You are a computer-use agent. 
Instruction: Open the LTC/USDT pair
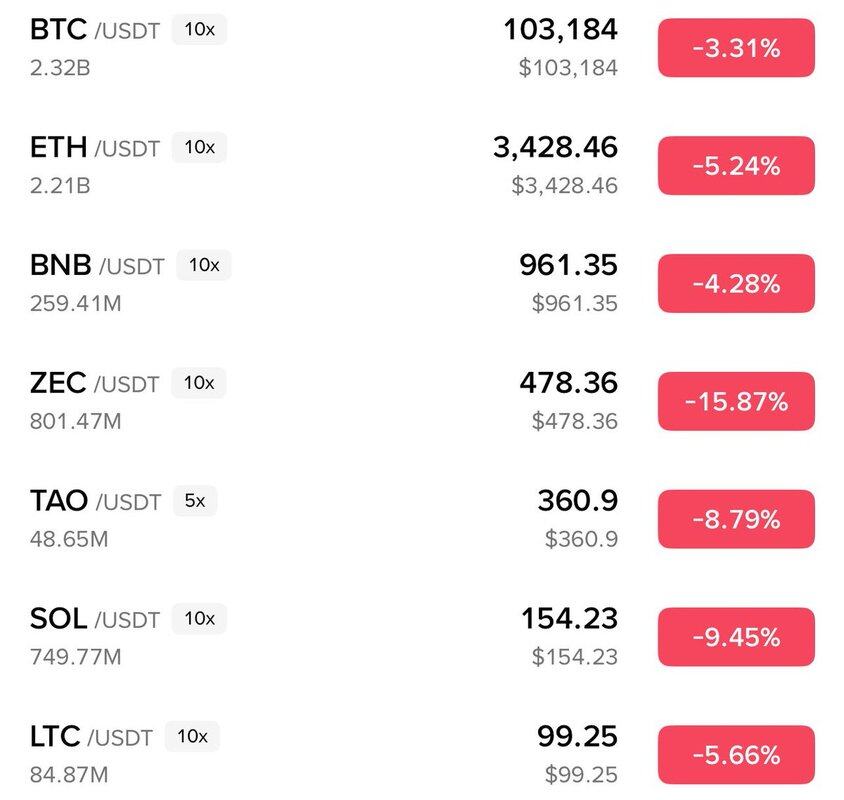coord(91,737)
